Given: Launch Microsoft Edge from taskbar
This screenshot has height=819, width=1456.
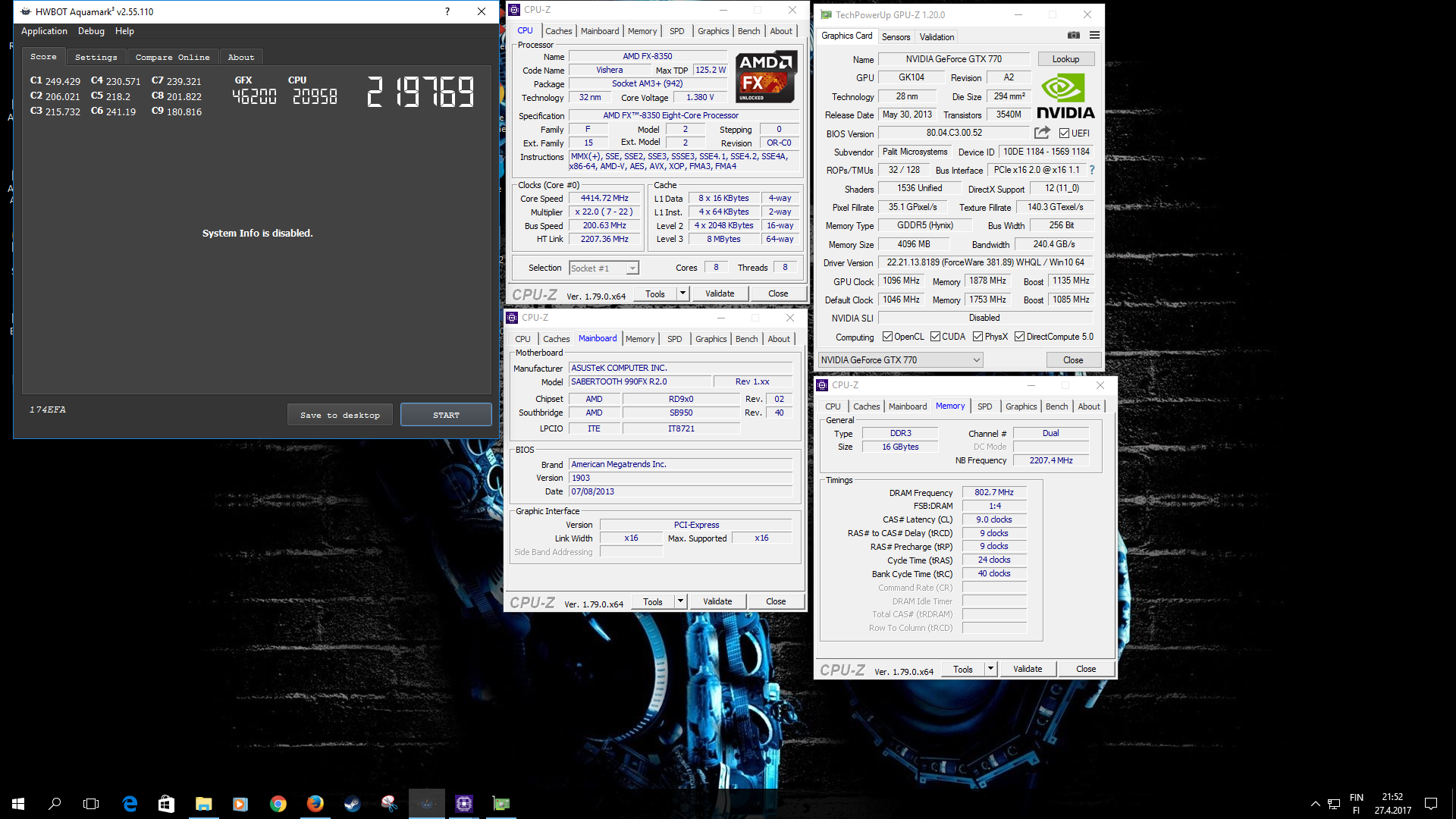Looking at the screenshot, I should point(130,803).
